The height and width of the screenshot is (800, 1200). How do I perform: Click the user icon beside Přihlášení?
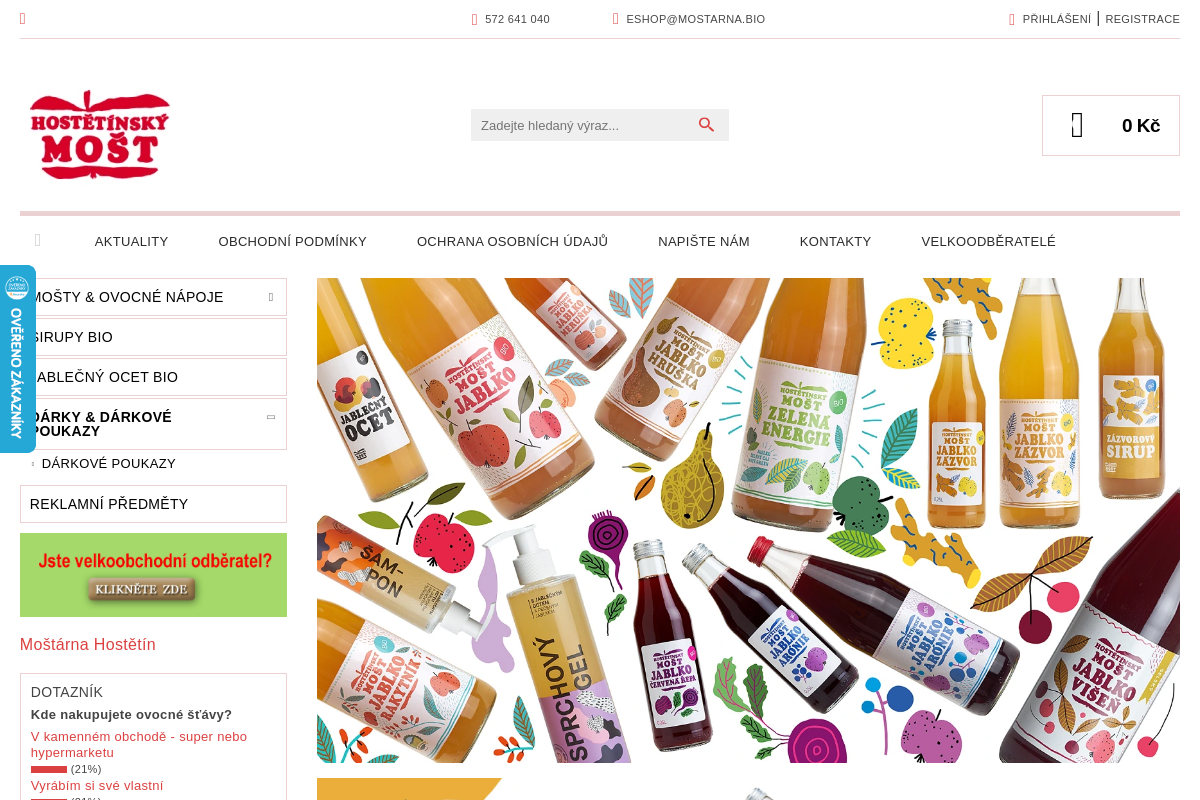pos(1012,19)
